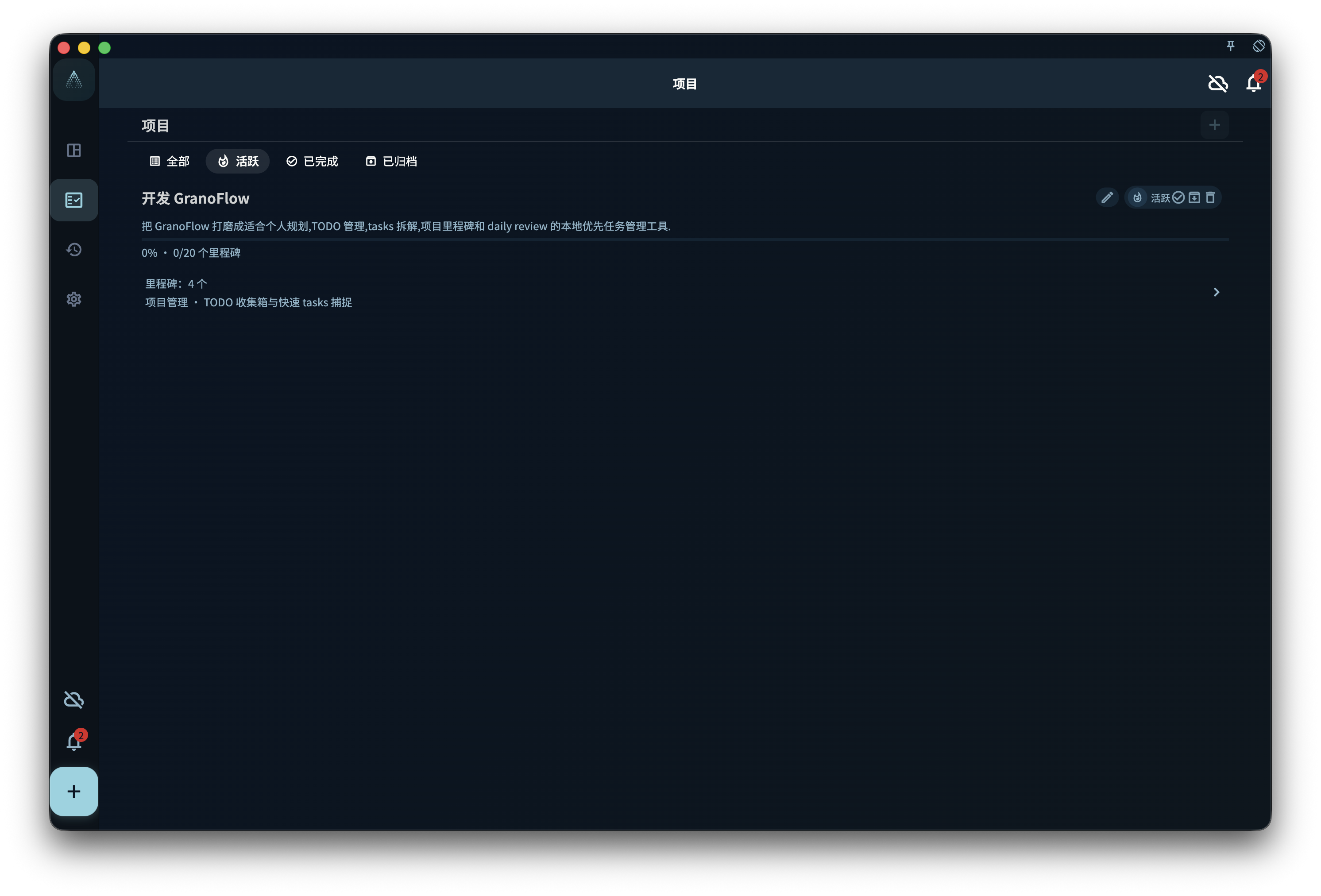Image resolution: width=1321 pixels, height=896 pixels.
Task: Switch to the 已完成 filter tab
Action: pos(312,162)
